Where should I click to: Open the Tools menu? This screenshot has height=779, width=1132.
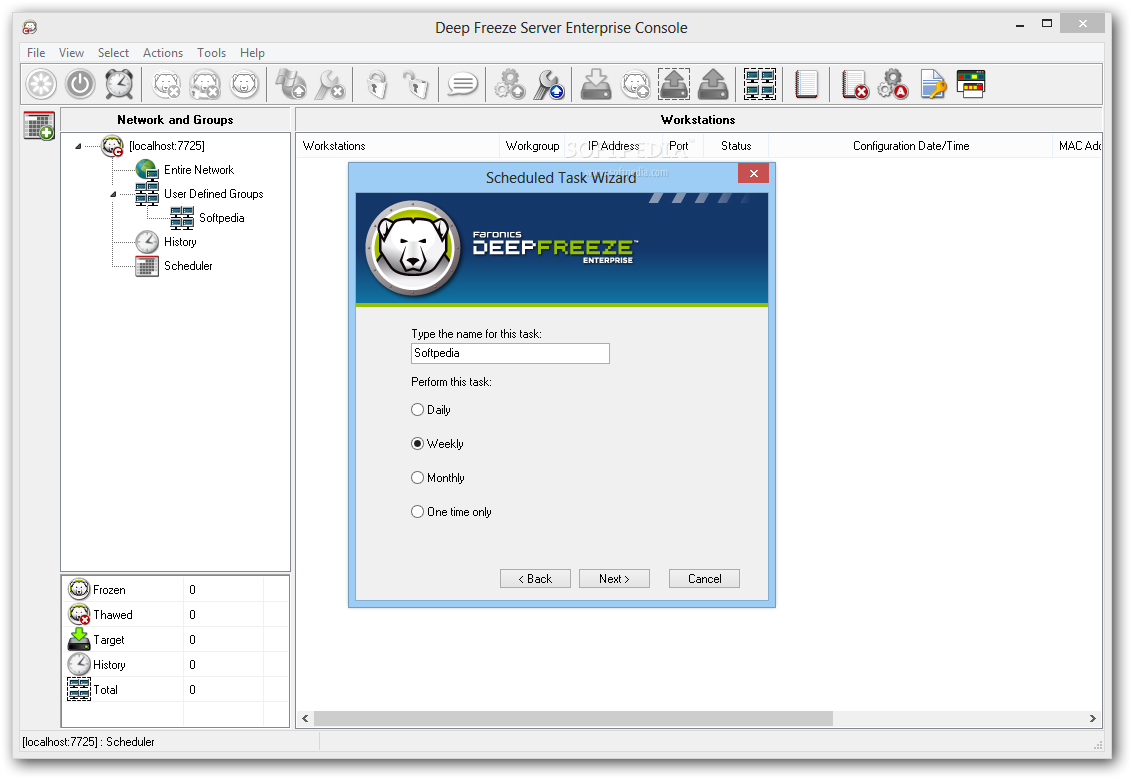[x=212, y=53]
